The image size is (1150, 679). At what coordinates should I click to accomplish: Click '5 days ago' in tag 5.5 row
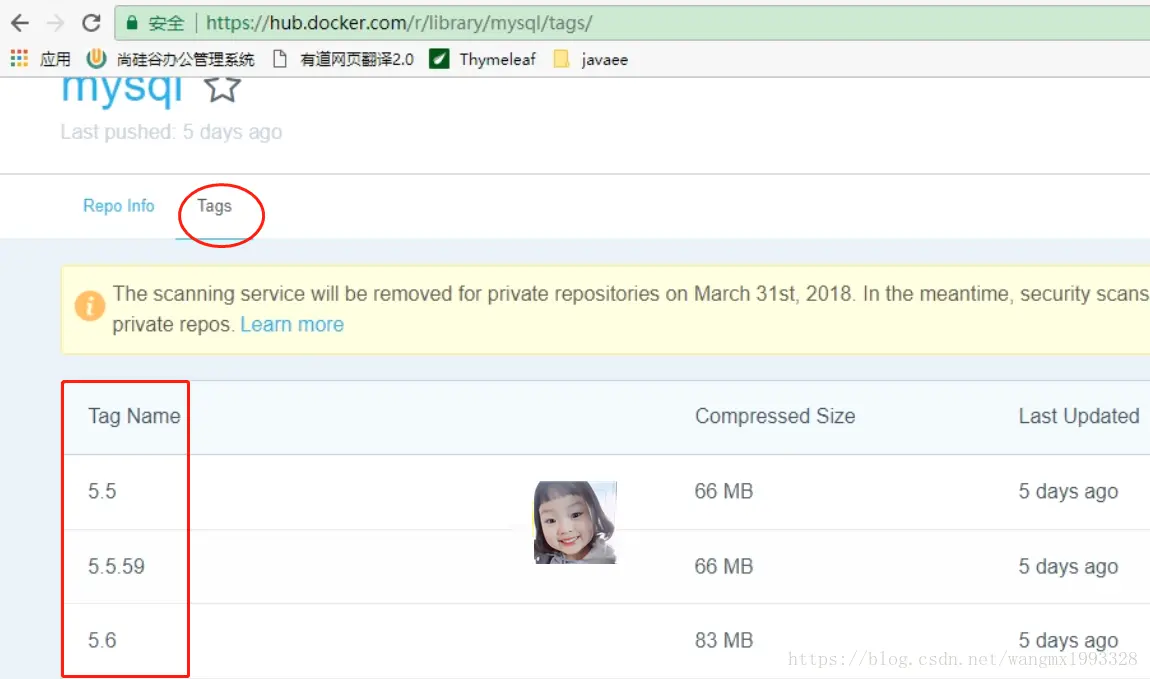point(1069,491)
